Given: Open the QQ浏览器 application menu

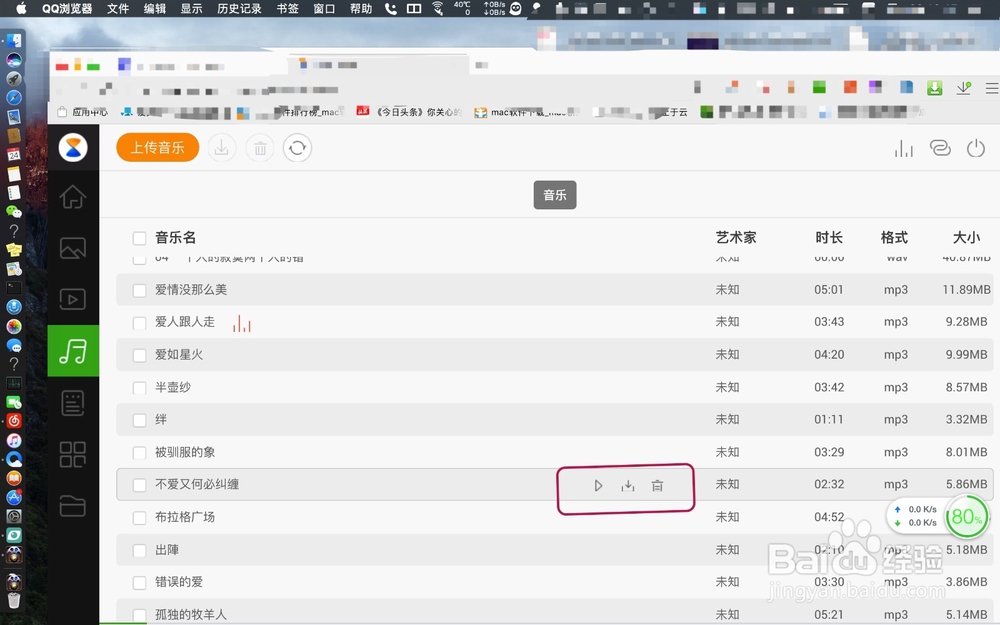Looking at the screenshot, I should click(x=67, y=8).
